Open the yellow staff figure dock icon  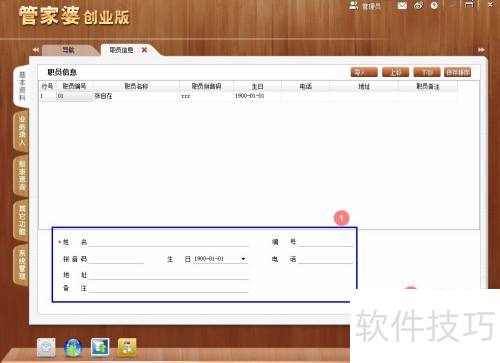click(x=127, y=347)
